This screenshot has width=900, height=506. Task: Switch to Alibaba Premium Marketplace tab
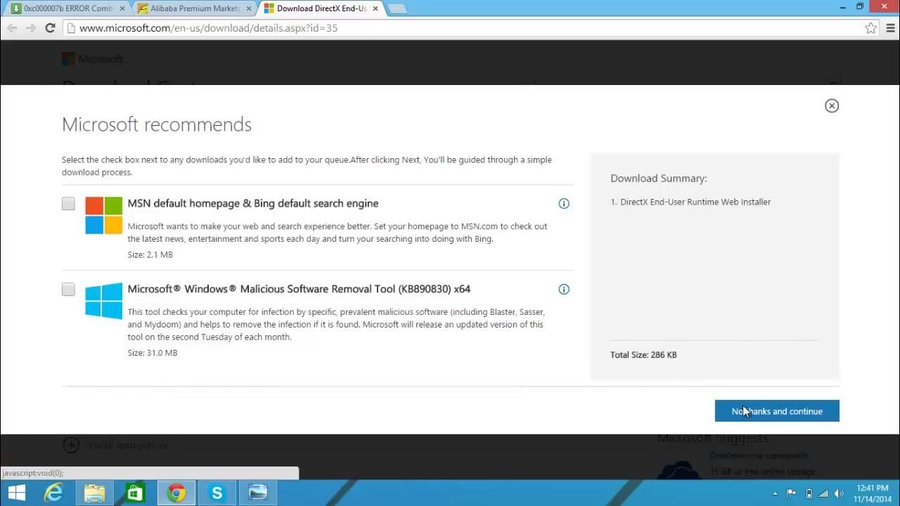[x=193, y=9]
